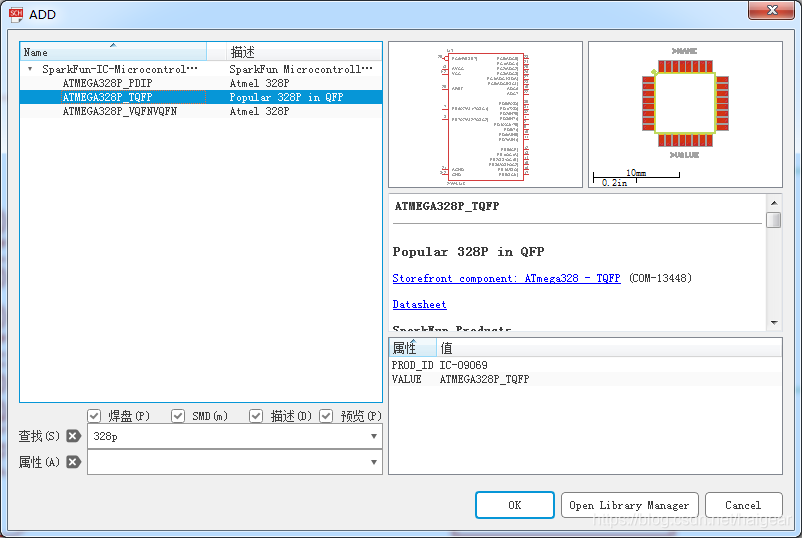Follow the Storefront component ATmega328 TQFP link
The height and width of the screenshot is (538, 802).
click(506, 278)
